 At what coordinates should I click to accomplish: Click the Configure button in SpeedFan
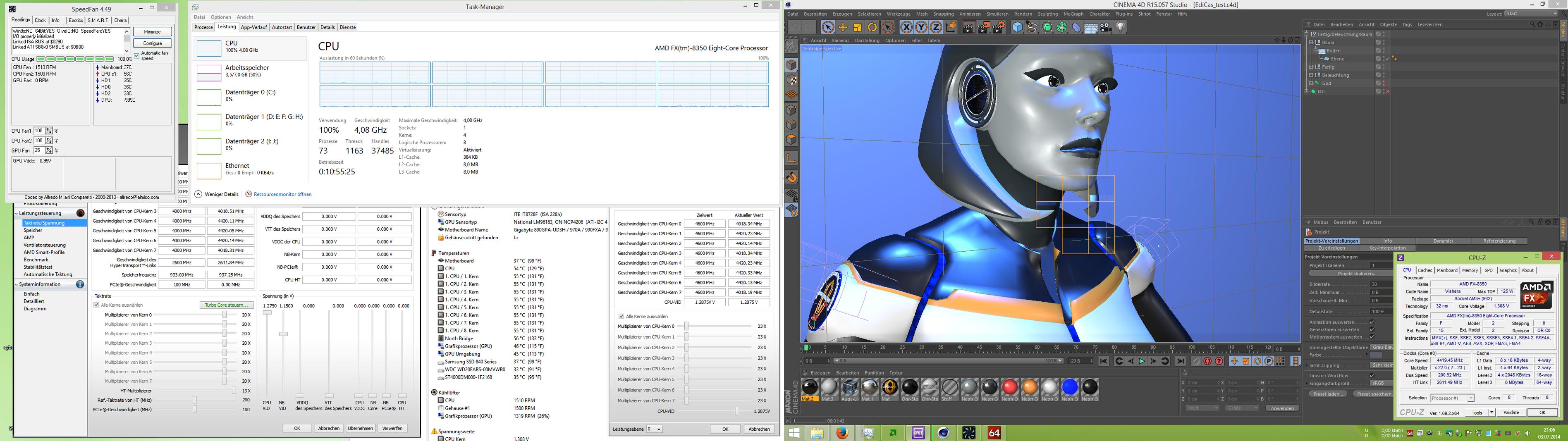(x=152, y=43)
